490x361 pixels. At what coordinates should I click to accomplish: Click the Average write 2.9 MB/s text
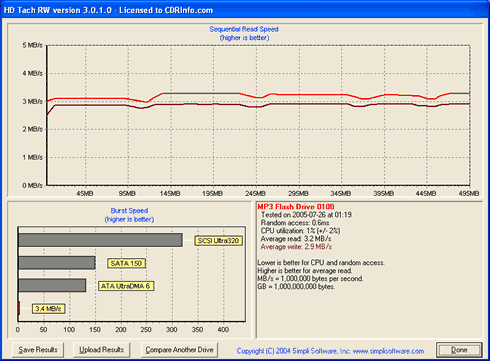(x=296, y=247)
